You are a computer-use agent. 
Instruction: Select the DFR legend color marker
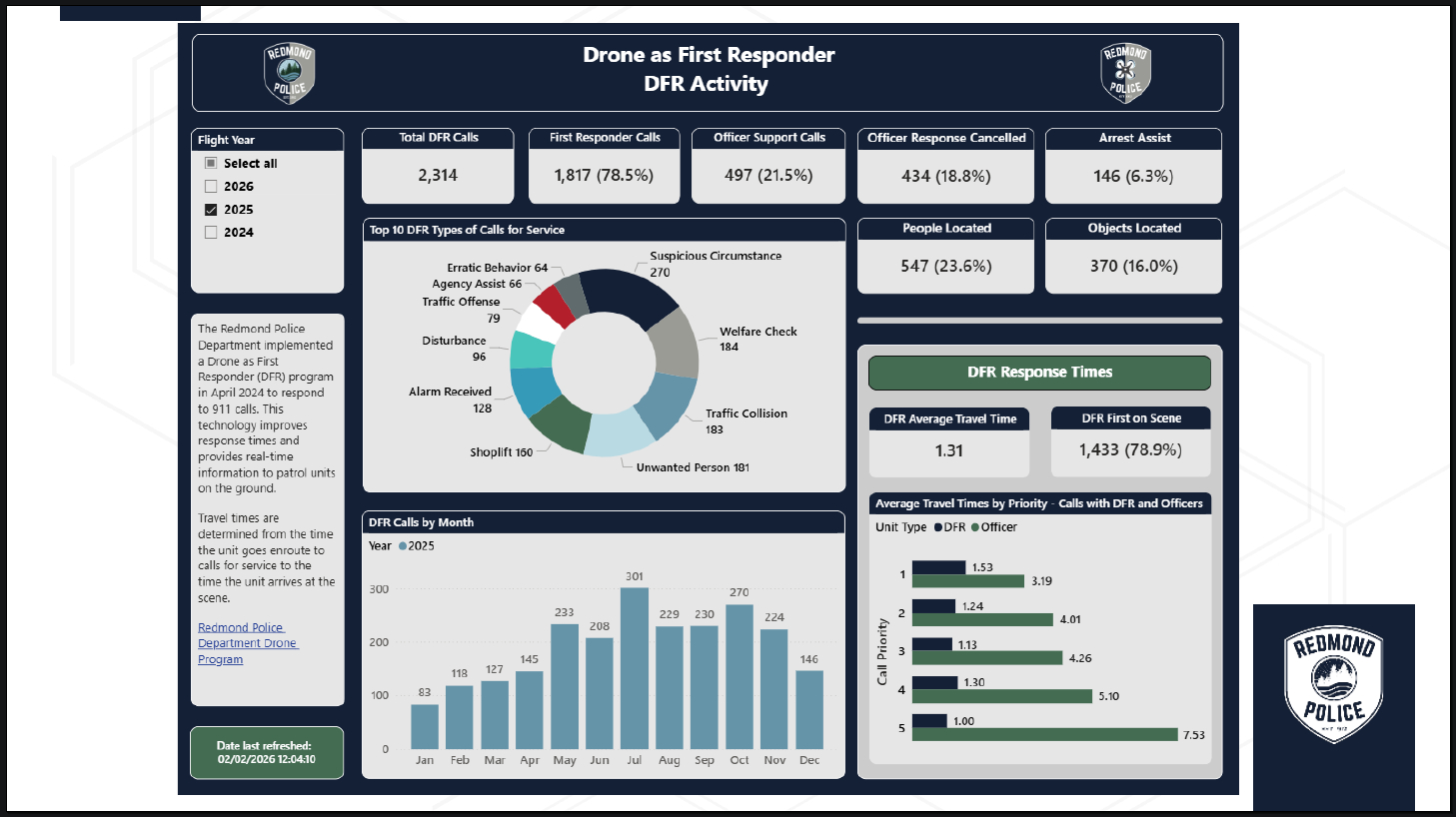tap(938, 527)
